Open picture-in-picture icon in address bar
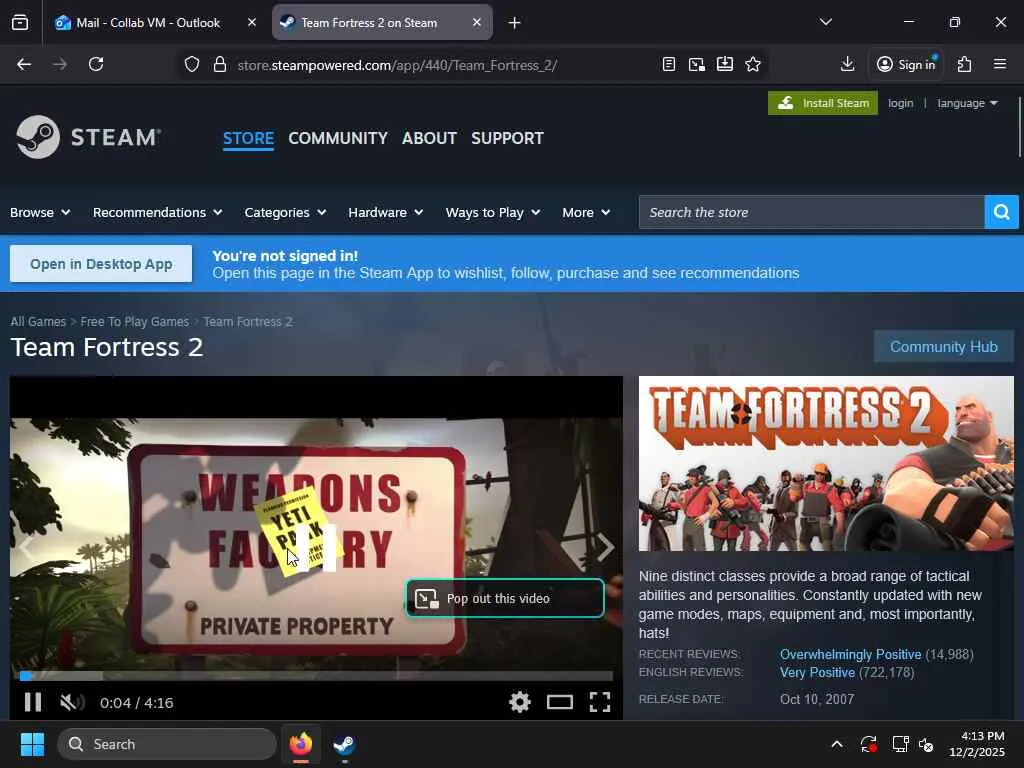 [697, 64]
